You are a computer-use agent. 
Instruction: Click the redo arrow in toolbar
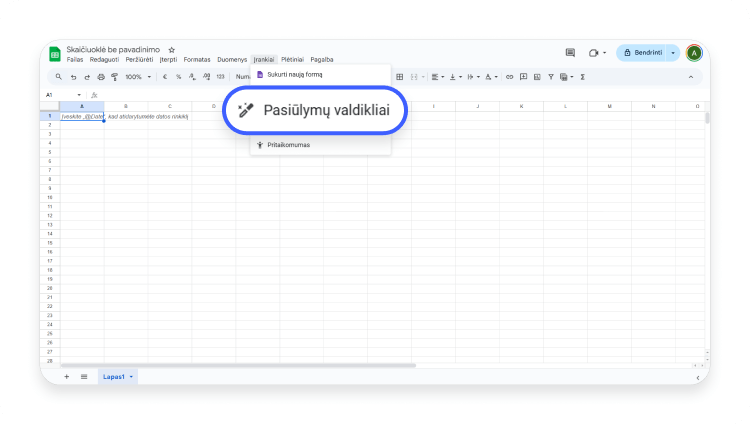coord(87,77)
